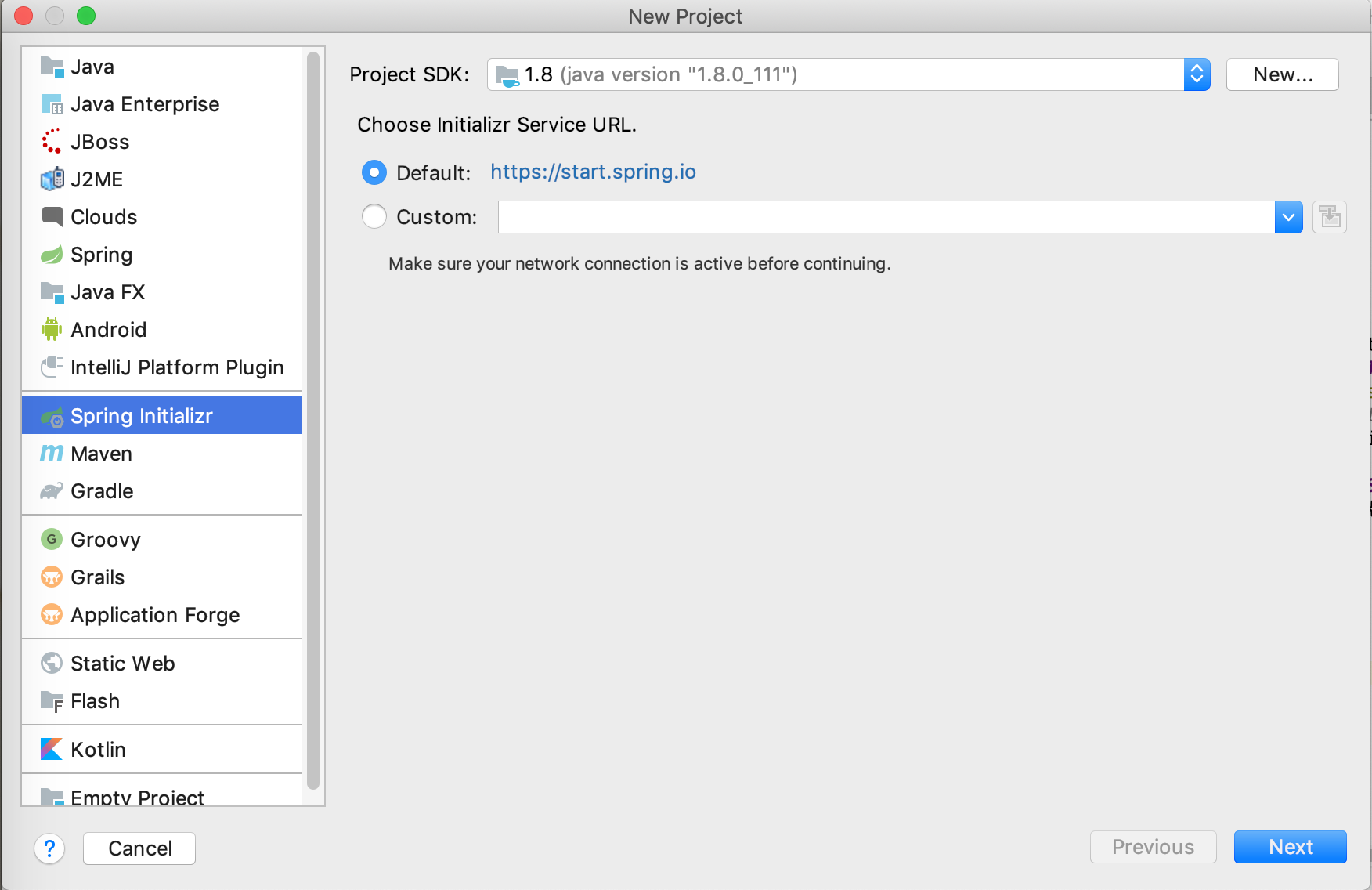The height and width of the screenshot is (890, 1372).
Task: Choose Maven project type
Action: click(x=162, y=454)
